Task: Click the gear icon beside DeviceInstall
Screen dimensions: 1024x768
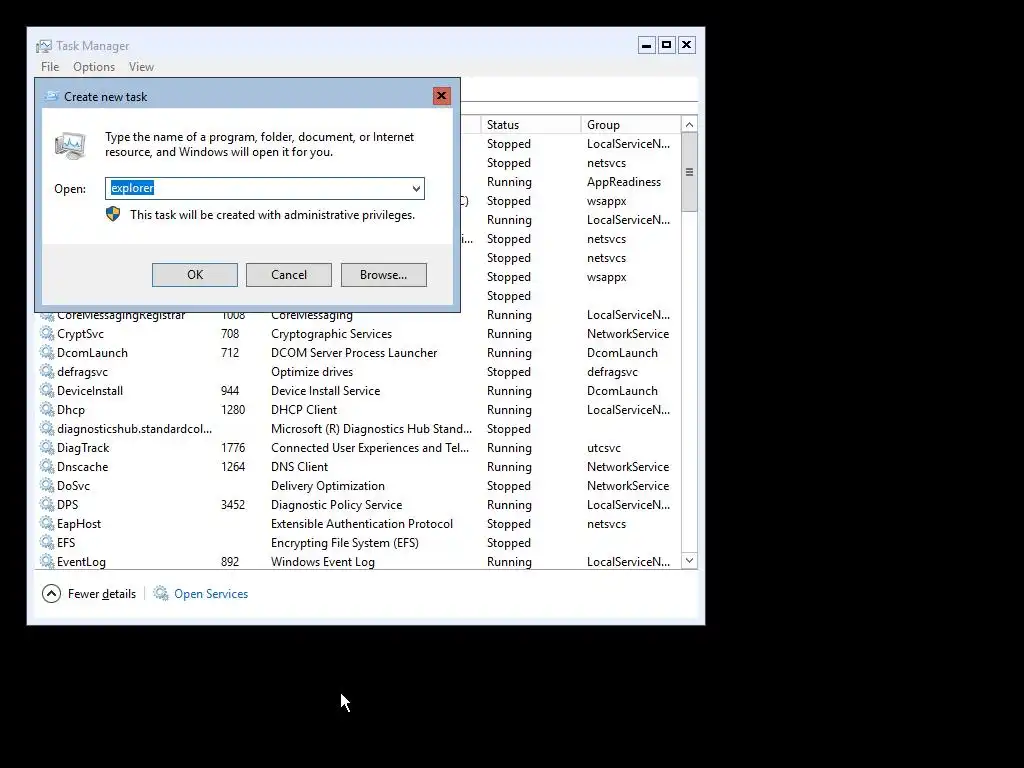Action: click(x=47, y=391)
